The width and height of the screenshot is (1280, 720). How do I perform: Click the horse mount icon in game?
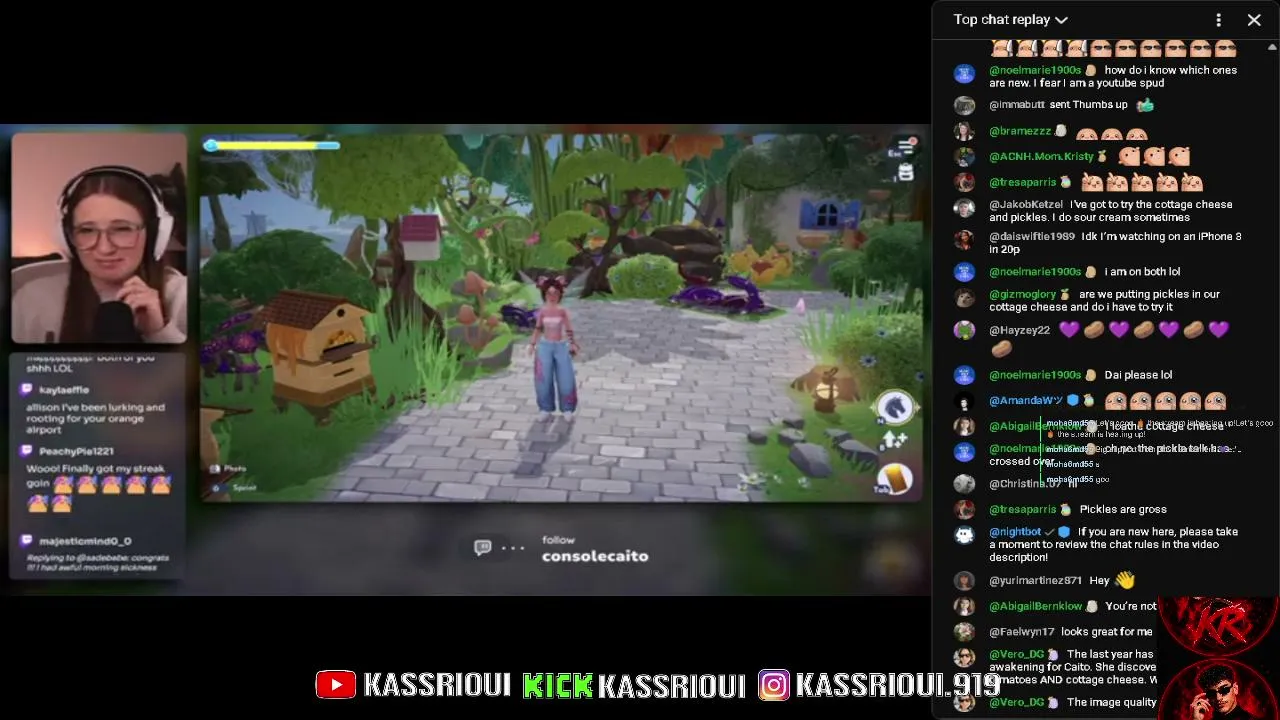point(894,407)
